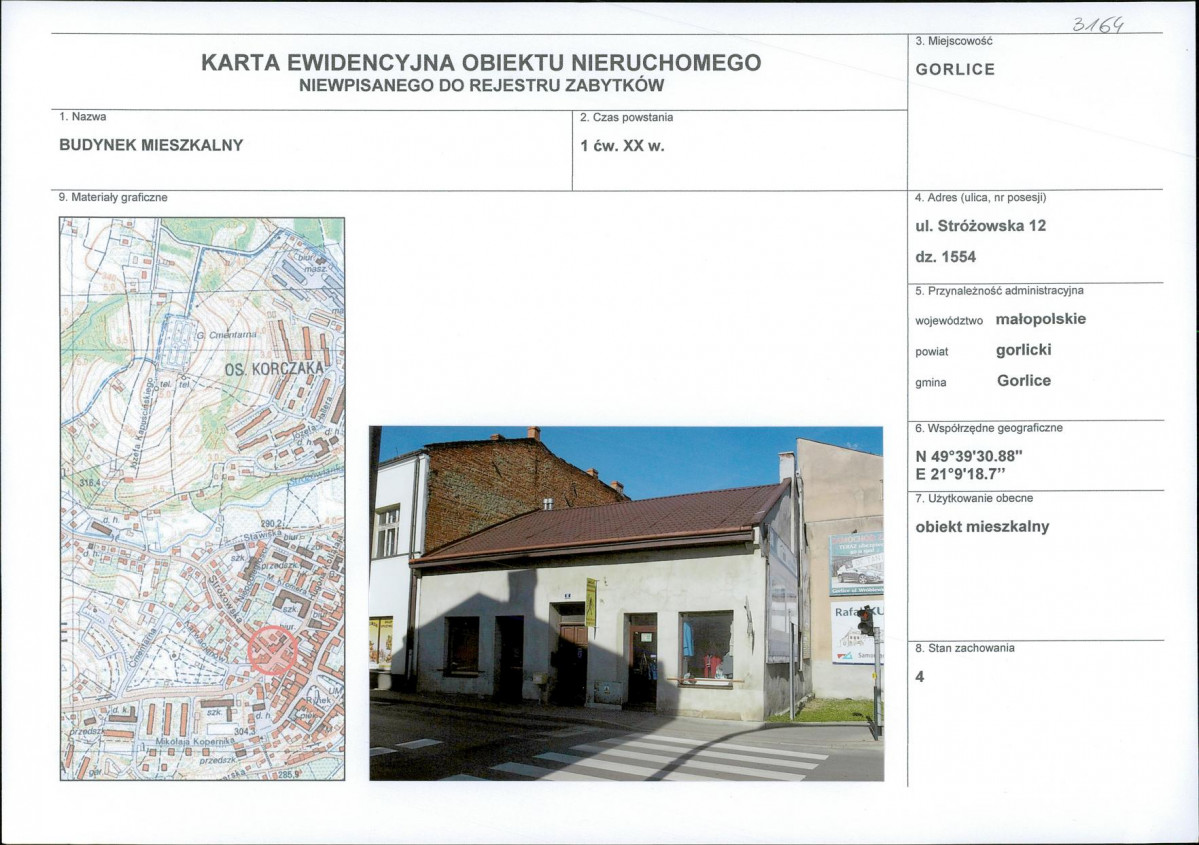Click the handwritten number 3164

tap(1099, 25)
